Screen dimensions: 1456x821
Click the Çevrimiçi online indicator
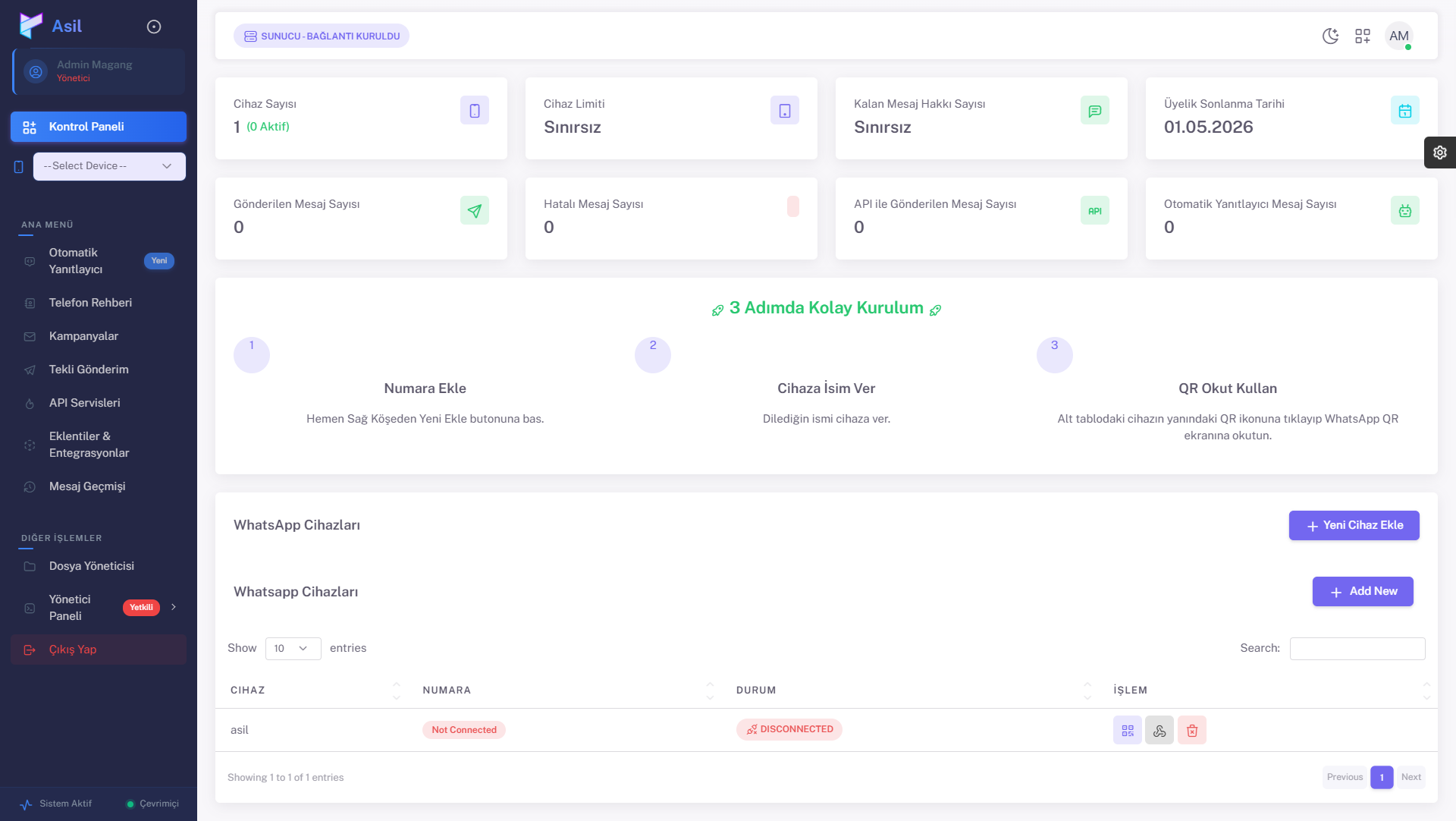(152, 804)
